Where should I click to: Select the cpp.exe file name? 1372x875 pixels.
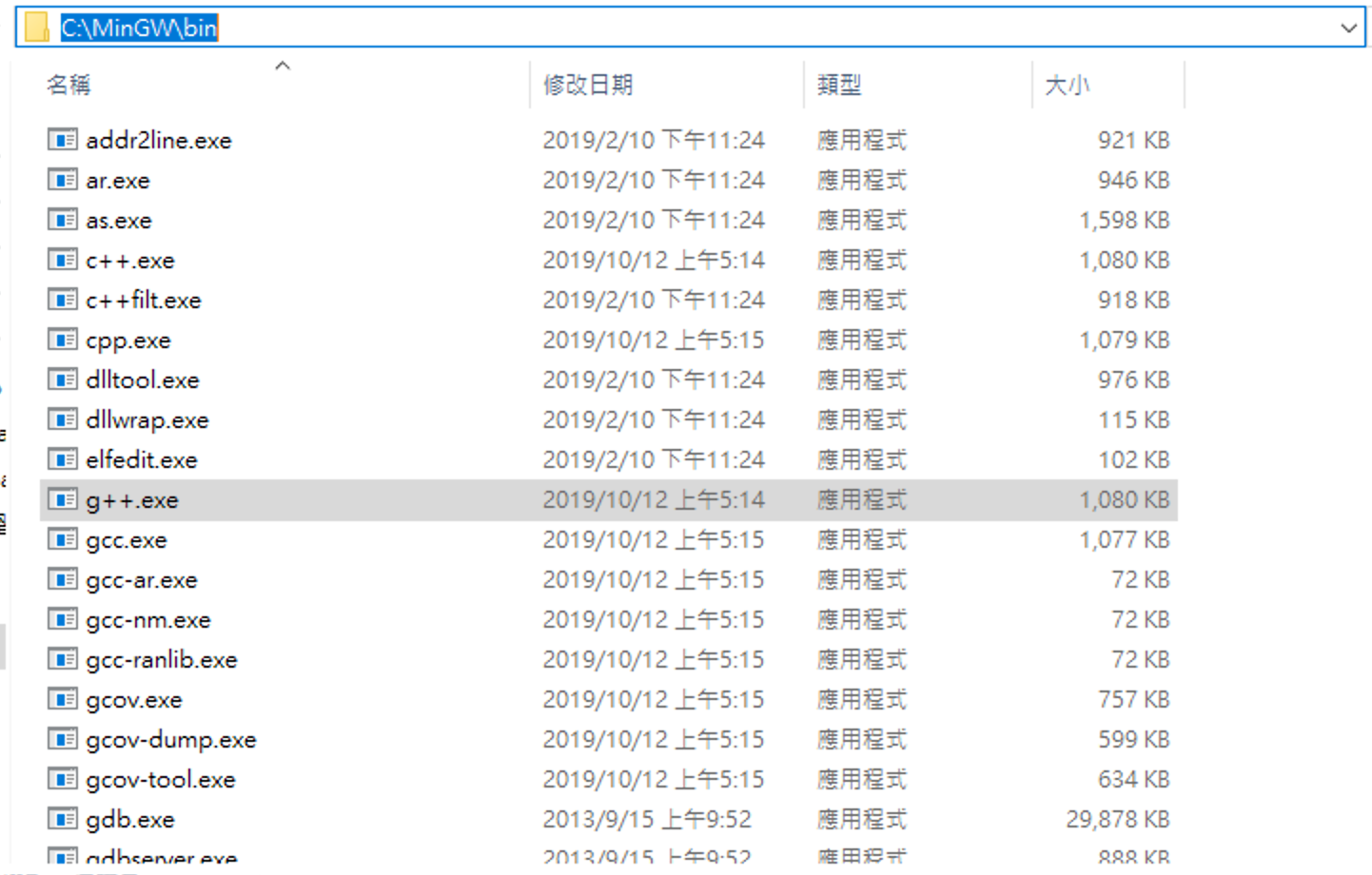coord(128,340)
